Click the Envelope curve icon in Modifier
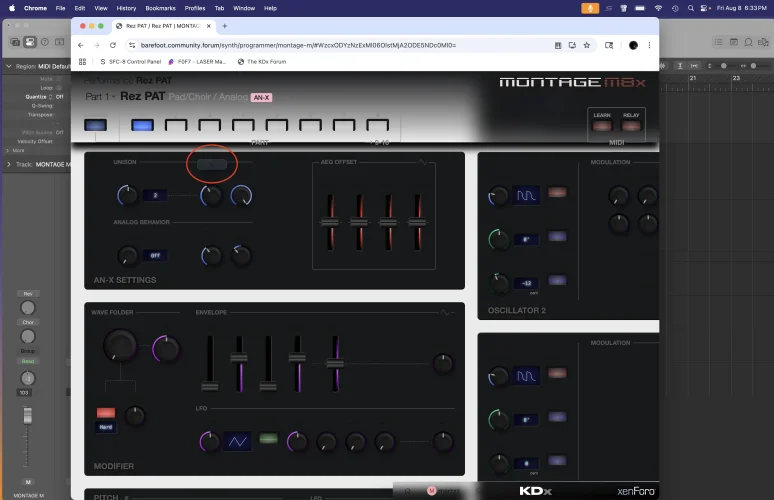Viewport: 774px width, 500px height. (447, 312)
